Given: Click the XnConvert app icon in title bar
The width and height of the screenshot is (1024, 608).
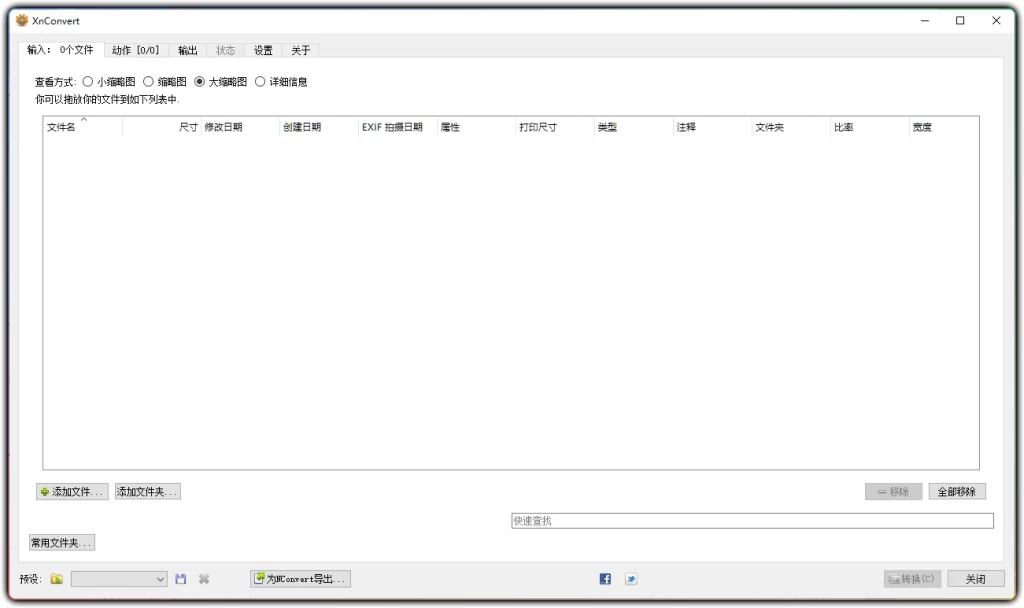Looking at the screenshot, I should (x=22, y=20).
